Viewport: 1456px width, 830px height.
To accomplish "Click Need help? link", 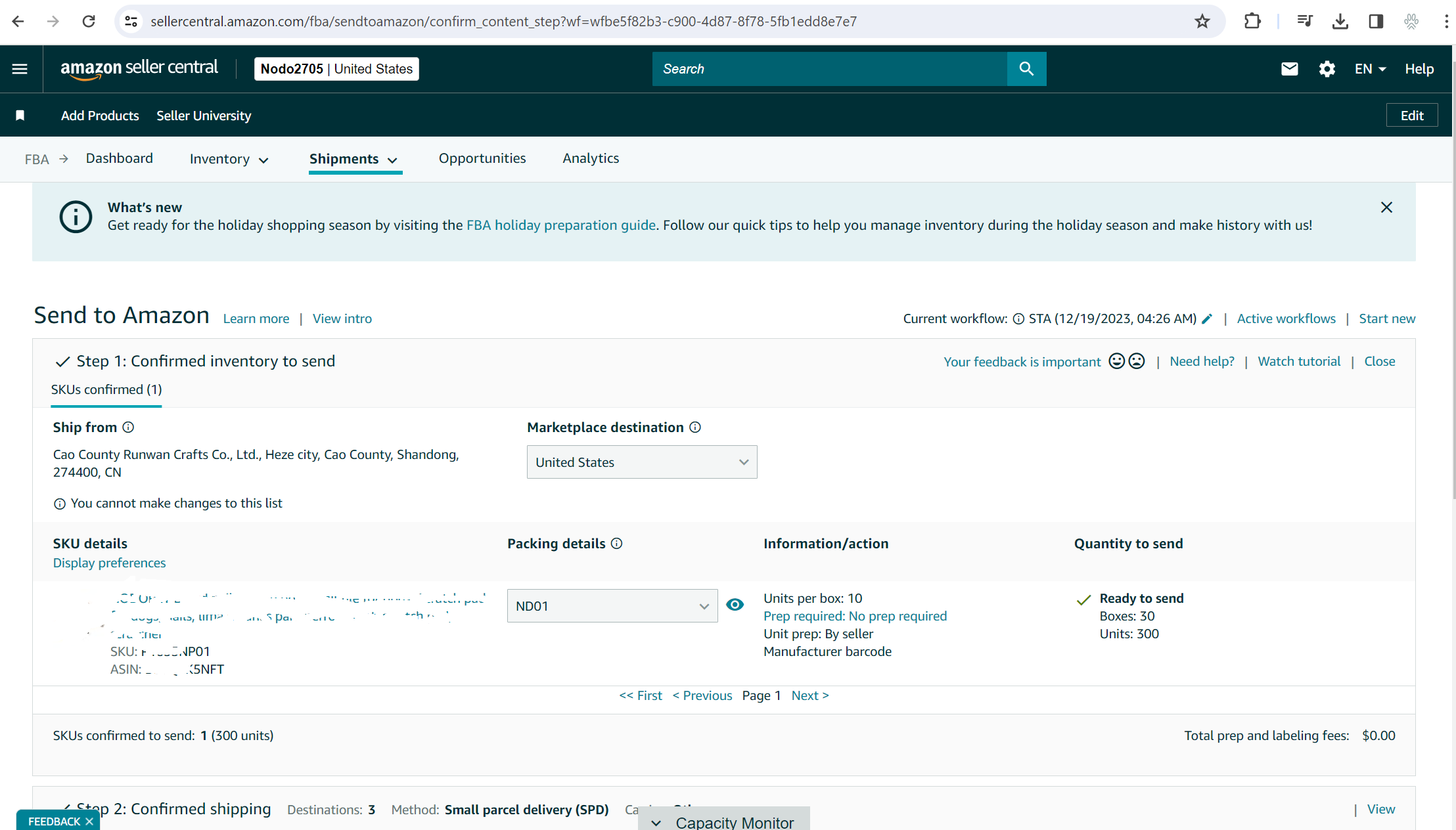I will pyautogui.click(x=1202, y=361).
